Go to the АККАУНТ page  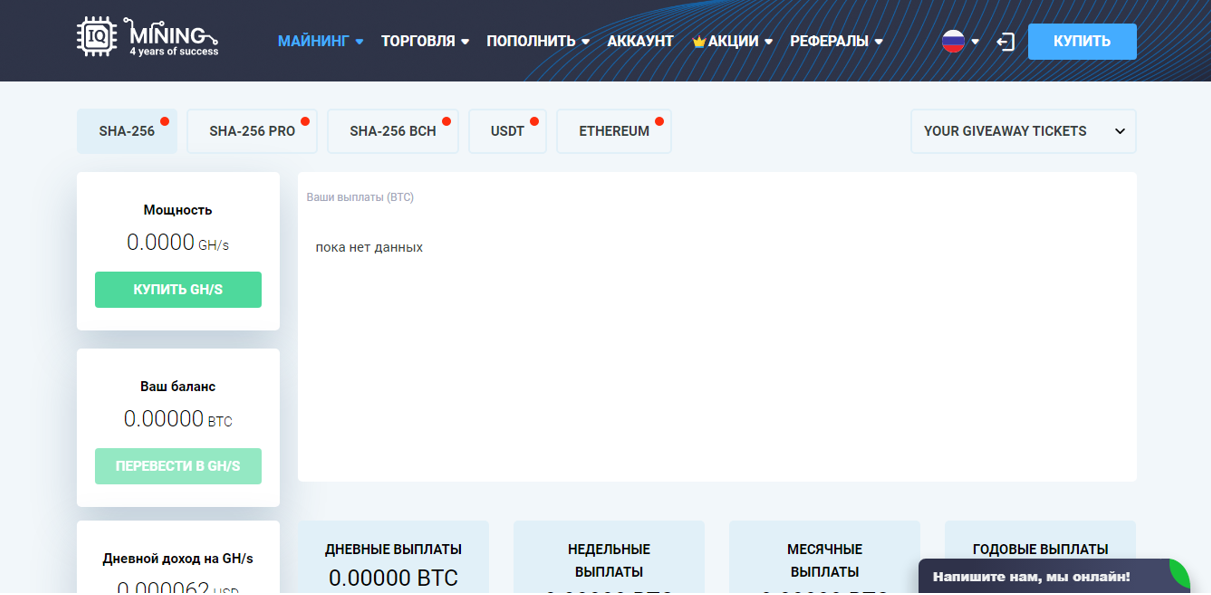(640, 41)
